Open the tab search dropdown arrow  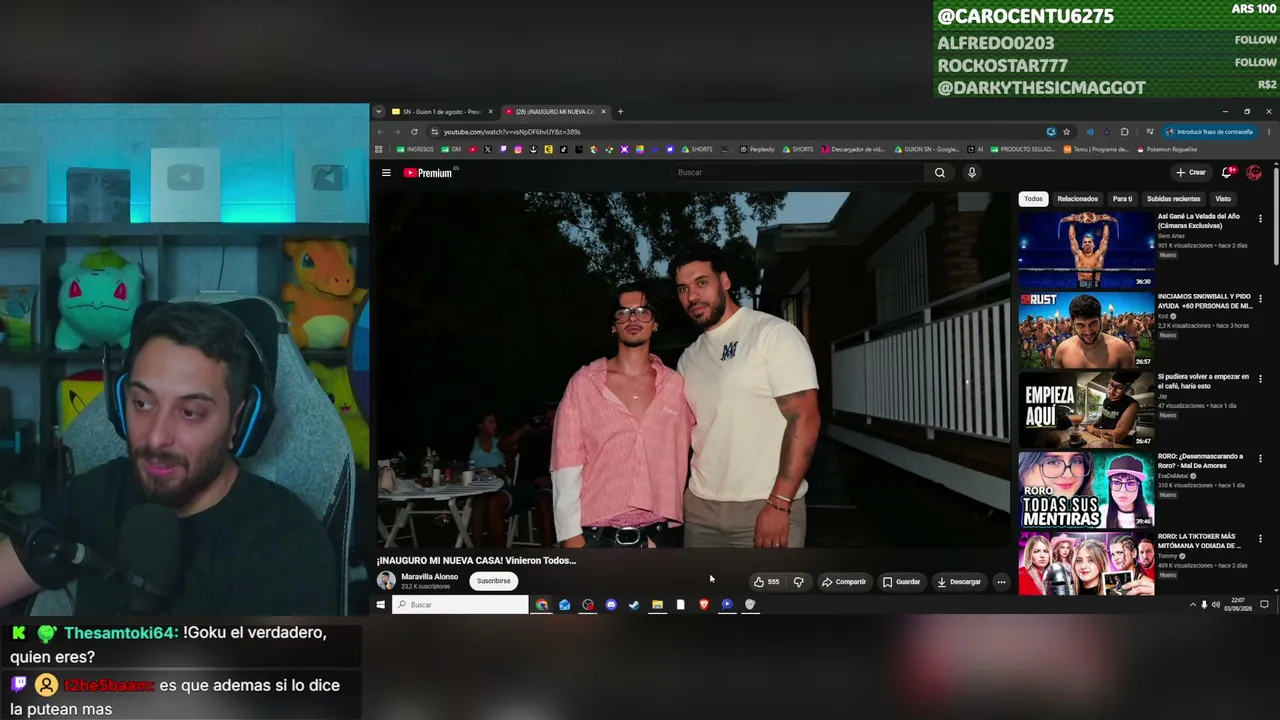(x=378, y=112)
